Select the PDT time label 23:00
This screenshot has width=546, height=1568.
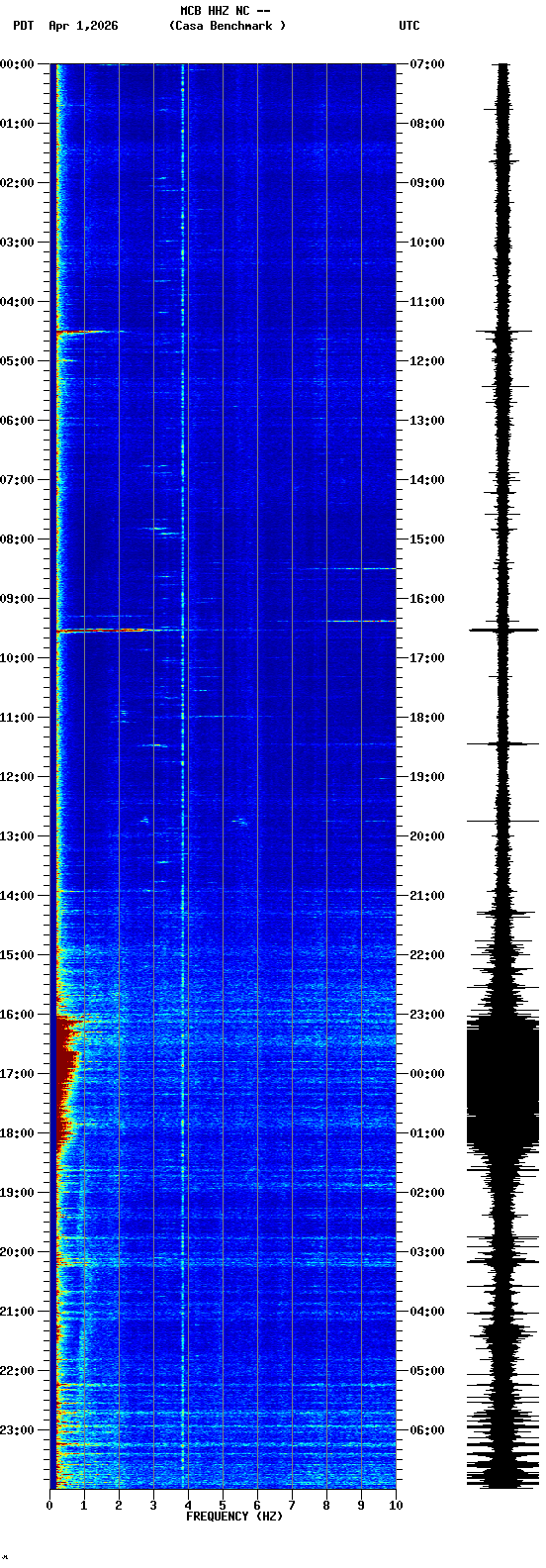[17, 1430]
